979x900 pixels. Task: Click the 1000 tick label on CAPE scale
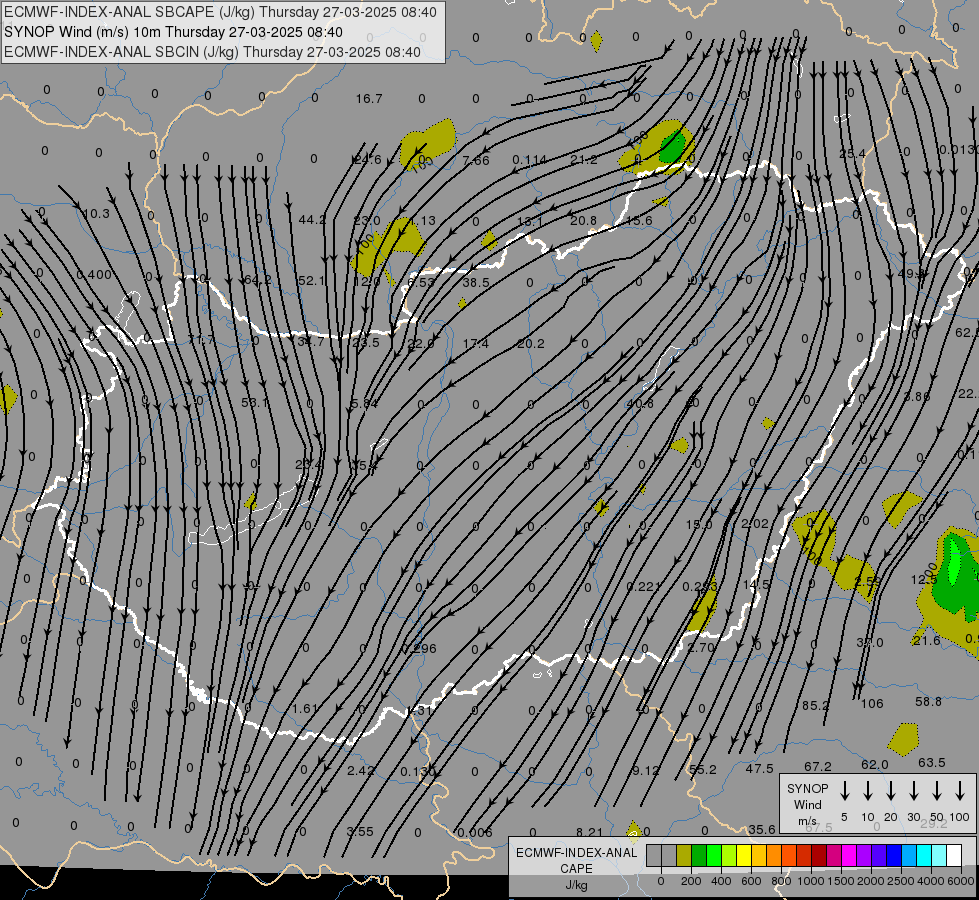(810, 881)
